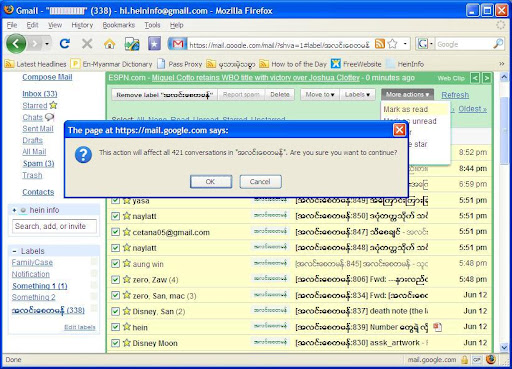The height and width of the screenshot is (369, 512).
Task: Open the FreeWebsite bookmark
Action: (356, 64)
